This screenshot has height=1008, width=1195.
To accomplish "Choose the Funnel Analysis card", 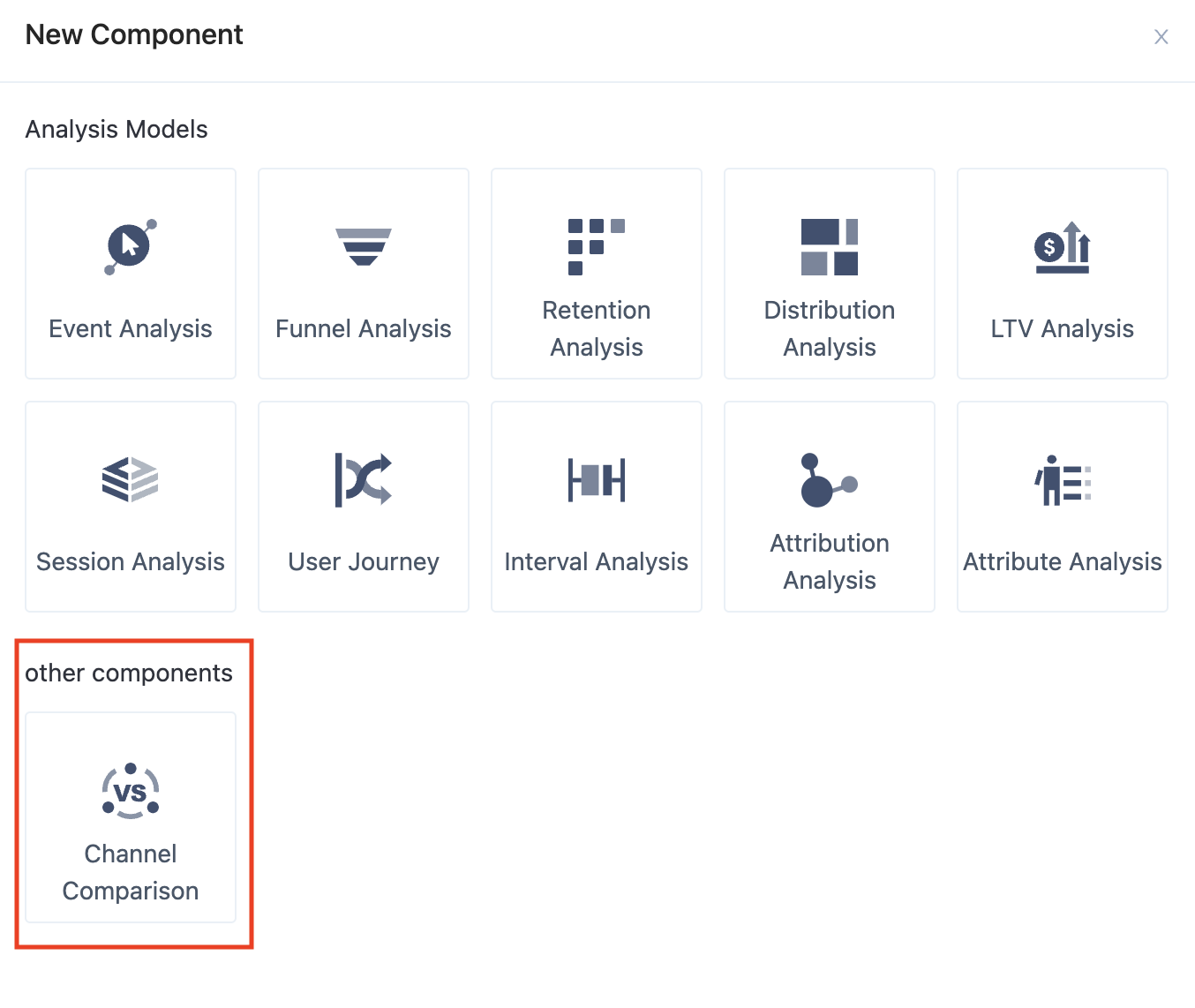I will pos(363,274).
